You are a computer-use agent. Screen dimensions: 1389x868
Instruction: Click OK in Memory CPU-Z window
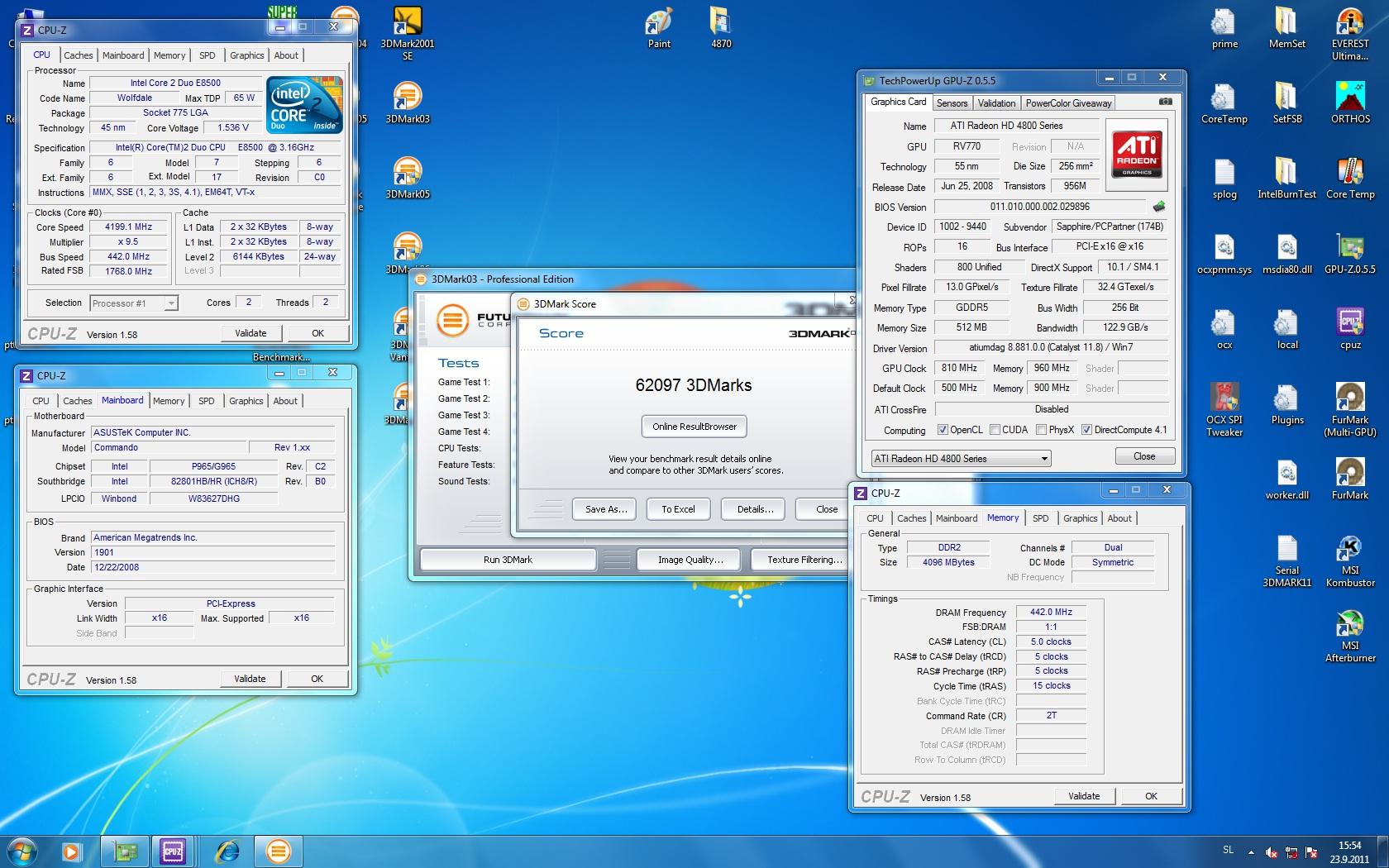tap(1151, 796)
